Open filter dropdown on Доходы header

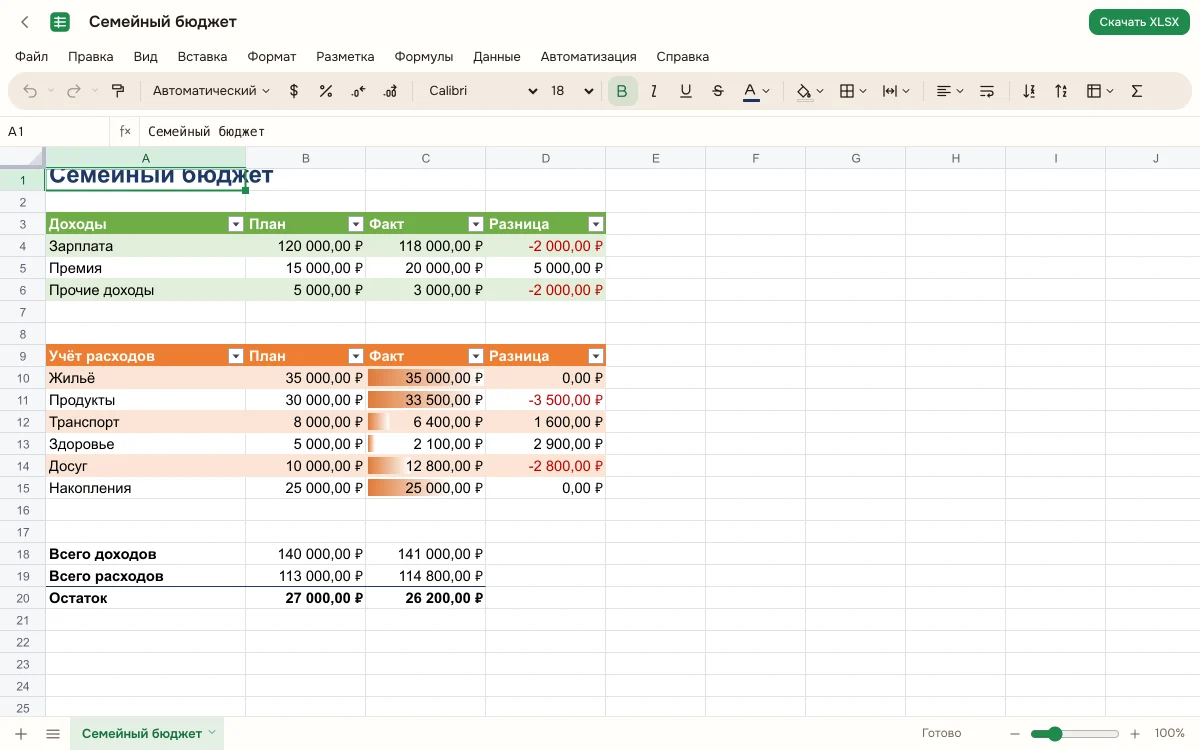236,225
